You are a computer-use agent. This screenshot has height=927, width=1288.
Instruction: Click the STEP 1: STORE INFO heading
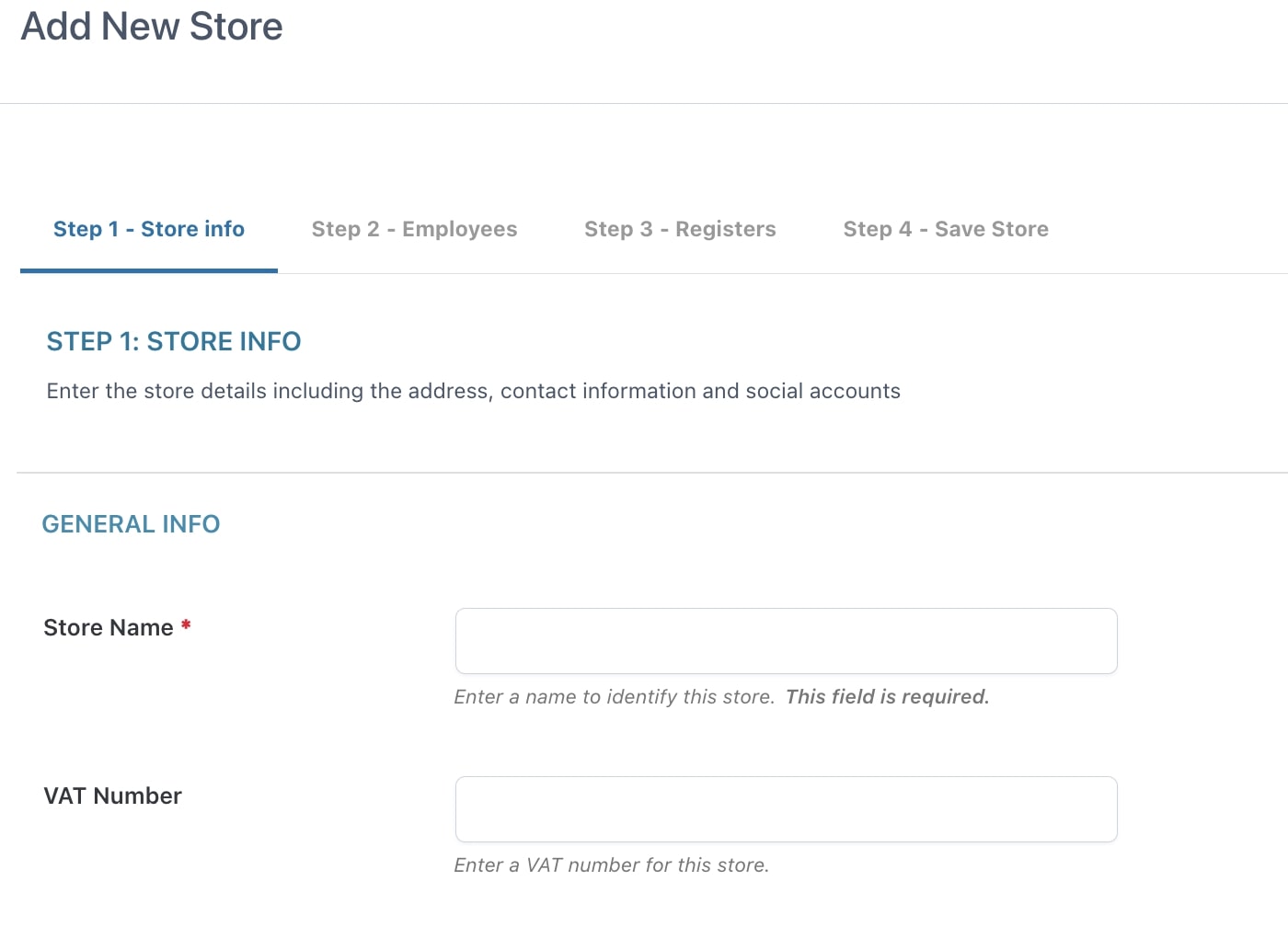[x=174, y=341]
